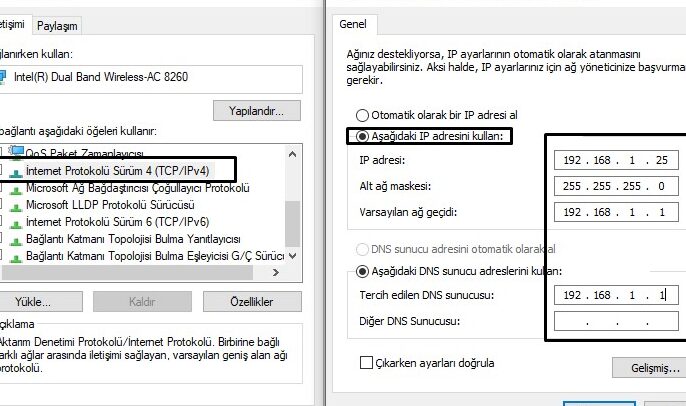Toggle checkbox for Microsoft Ağ Bağdaştırıcısı Çoğullayıcı
Screen dimensions: 686x406
point(0,188)
